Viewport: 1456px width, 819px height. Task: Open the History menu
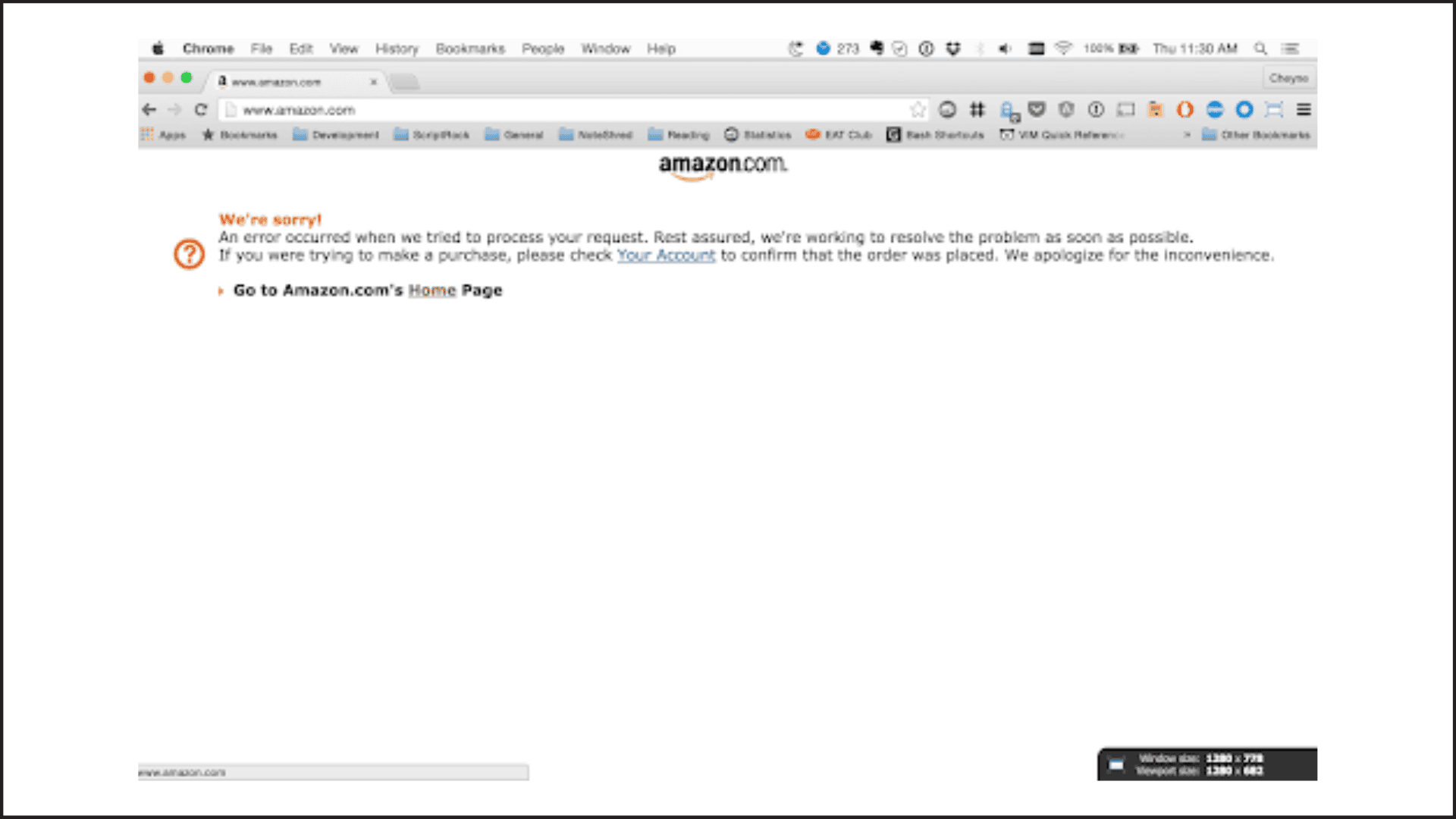click(x=397, y=49)
